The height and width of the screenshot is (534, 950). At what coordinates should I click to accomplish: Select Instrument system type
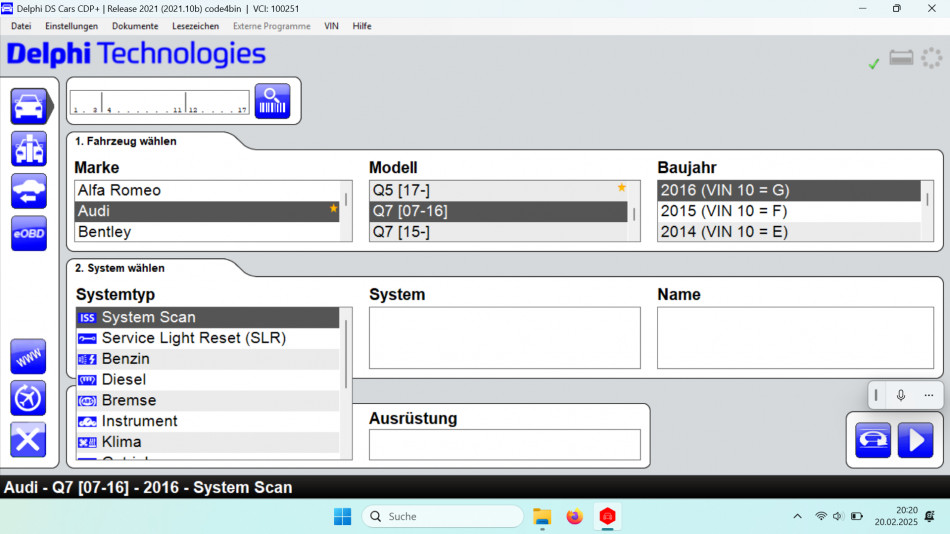point(207,421)
